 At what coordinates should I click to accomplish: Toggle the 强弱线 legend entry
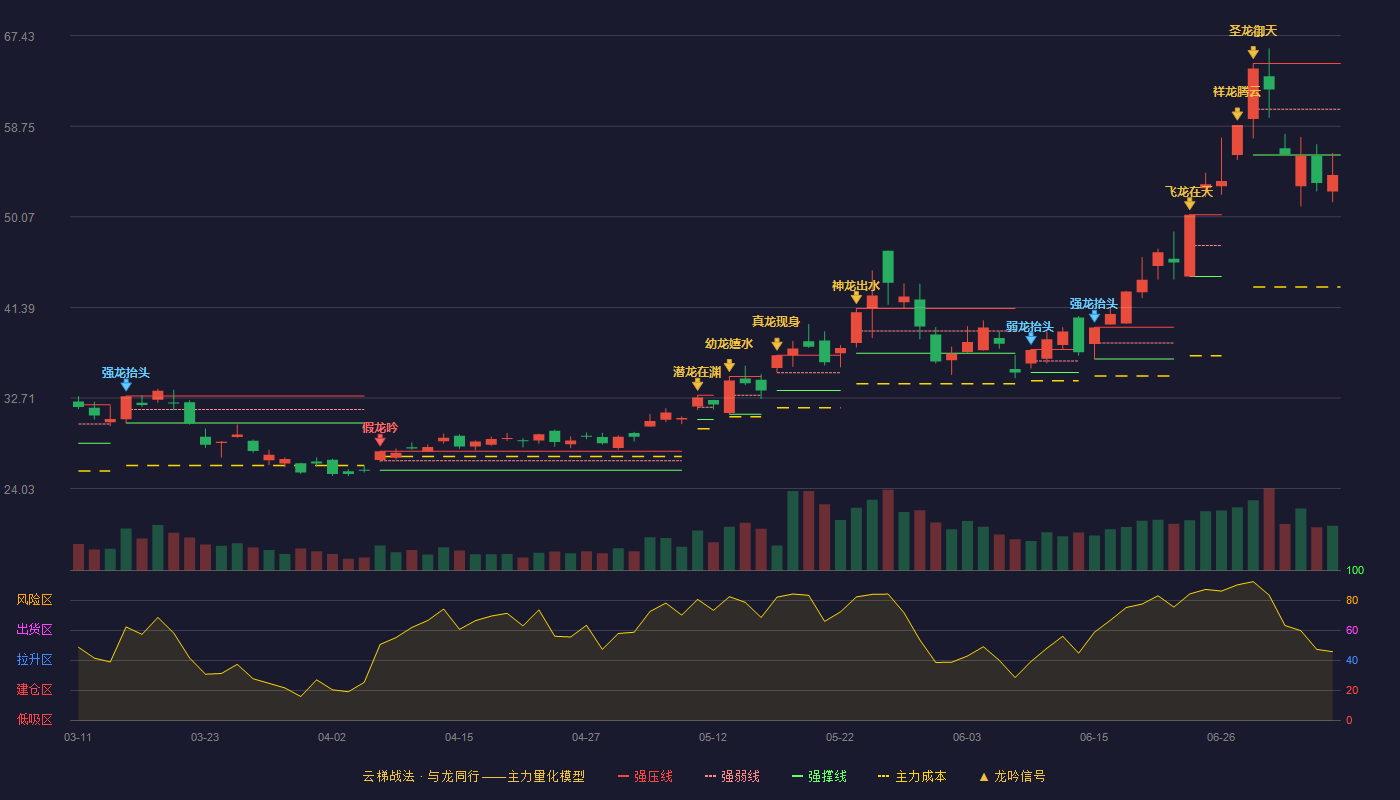[732, 776]
